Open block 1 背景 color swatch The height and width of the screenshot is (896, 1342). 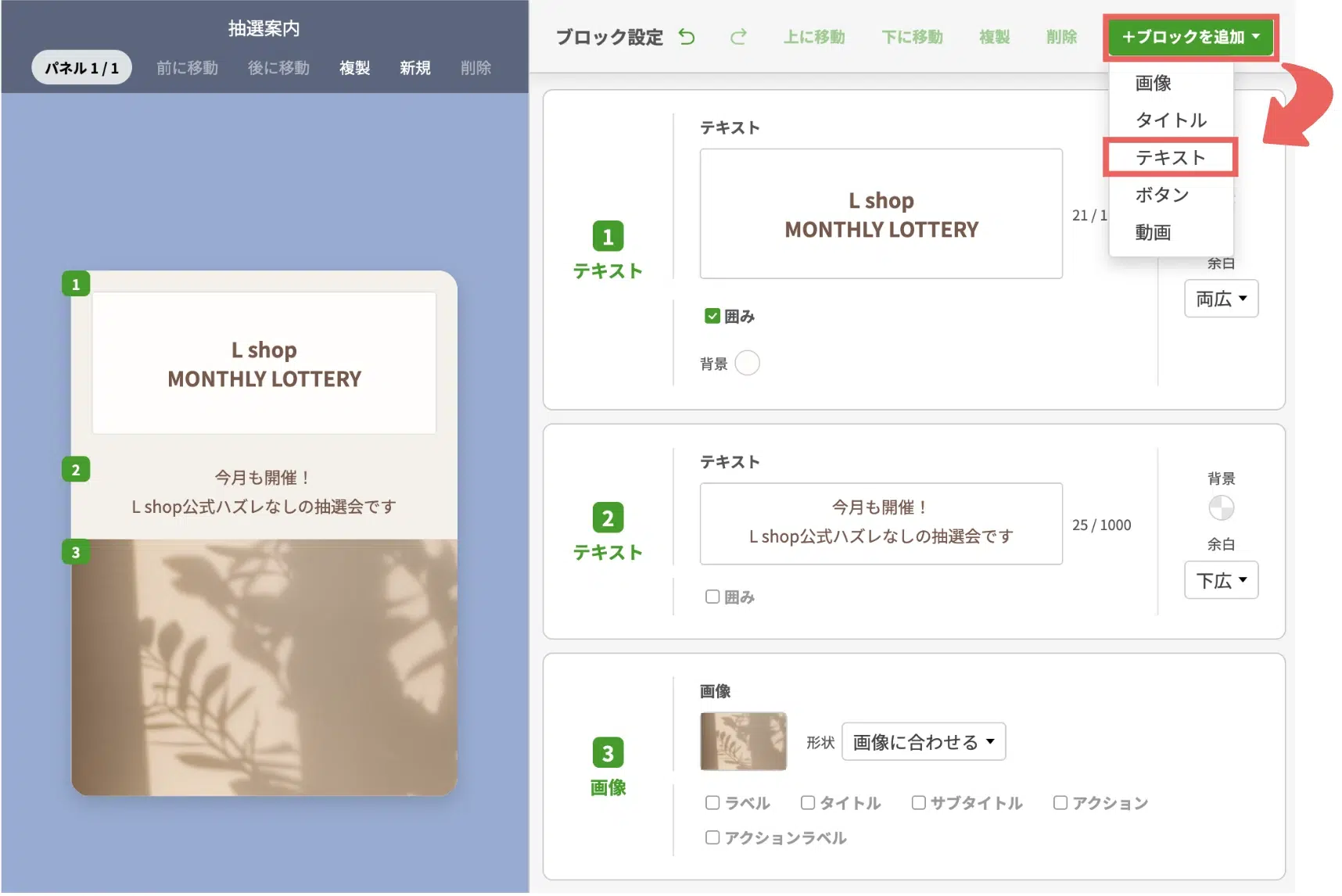click(747, 363)
